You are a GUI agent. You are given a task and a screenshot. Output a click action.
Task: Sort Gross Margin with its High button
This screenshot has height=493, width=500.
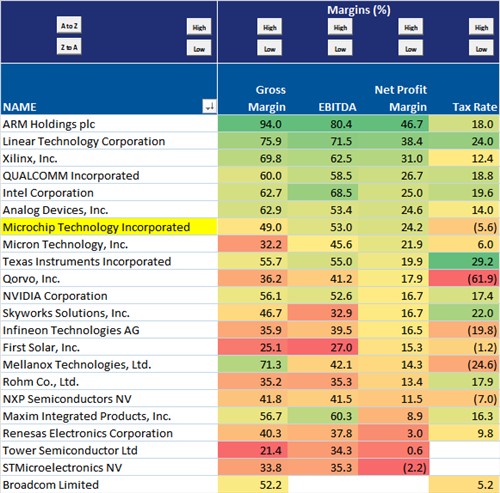pos(270,27)
